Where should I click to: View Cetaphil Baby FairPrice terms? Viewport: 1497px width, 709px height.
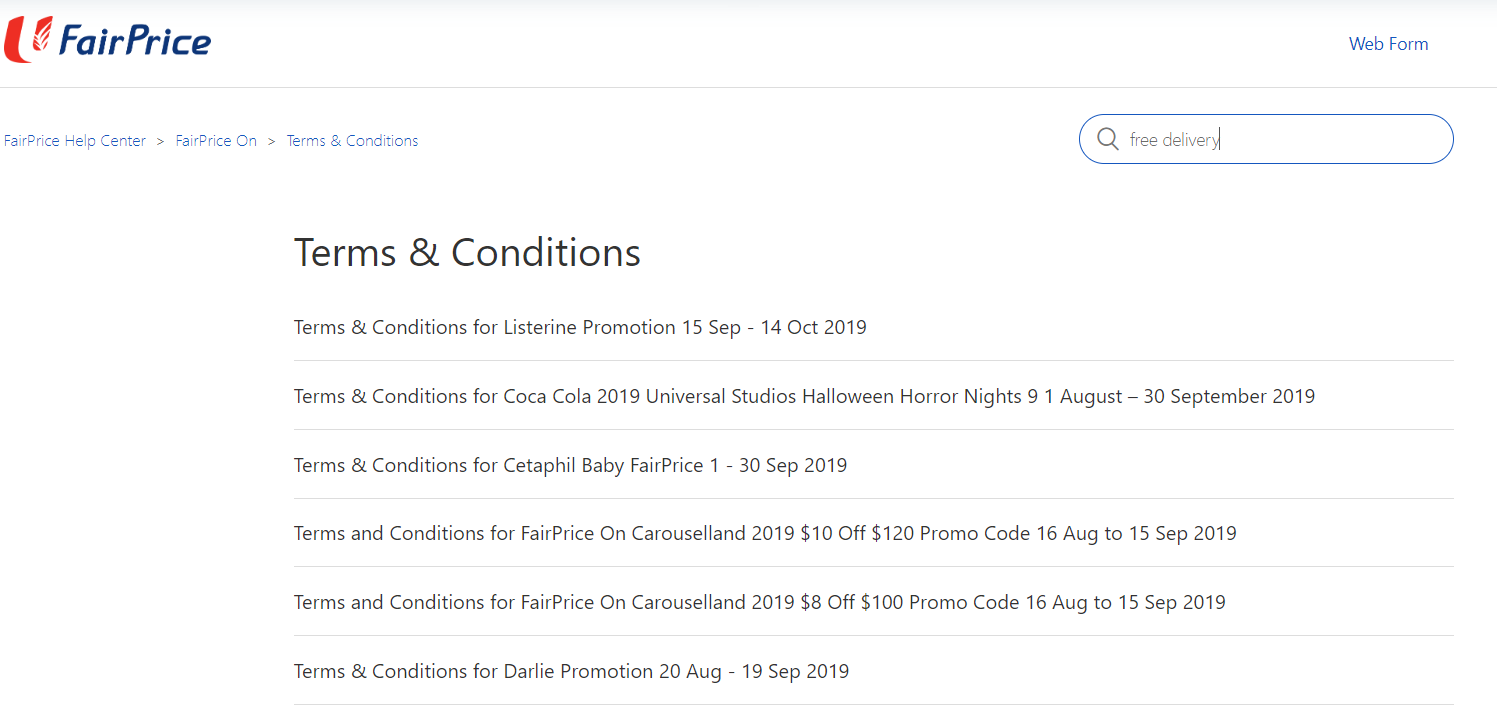click(570, 465)
